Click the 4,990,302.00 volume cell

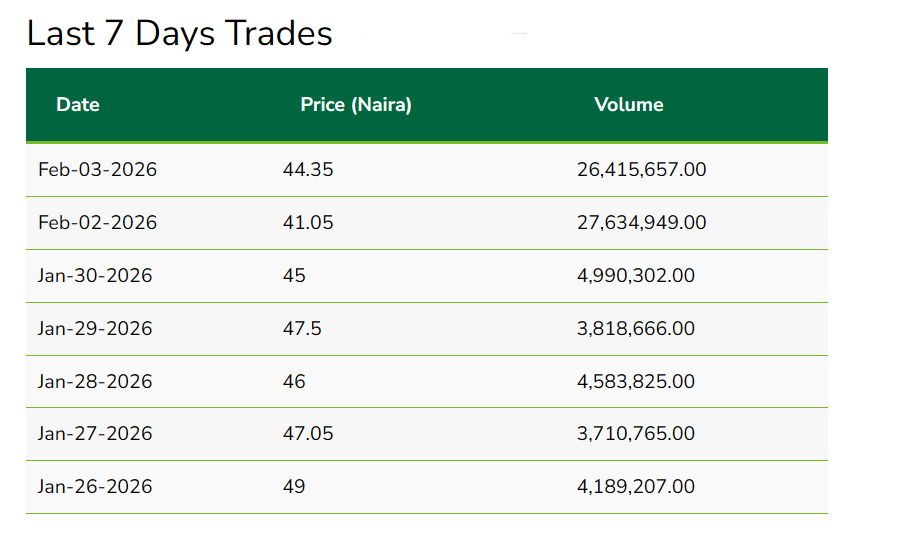pyautogui.click(x=636, y=276)
